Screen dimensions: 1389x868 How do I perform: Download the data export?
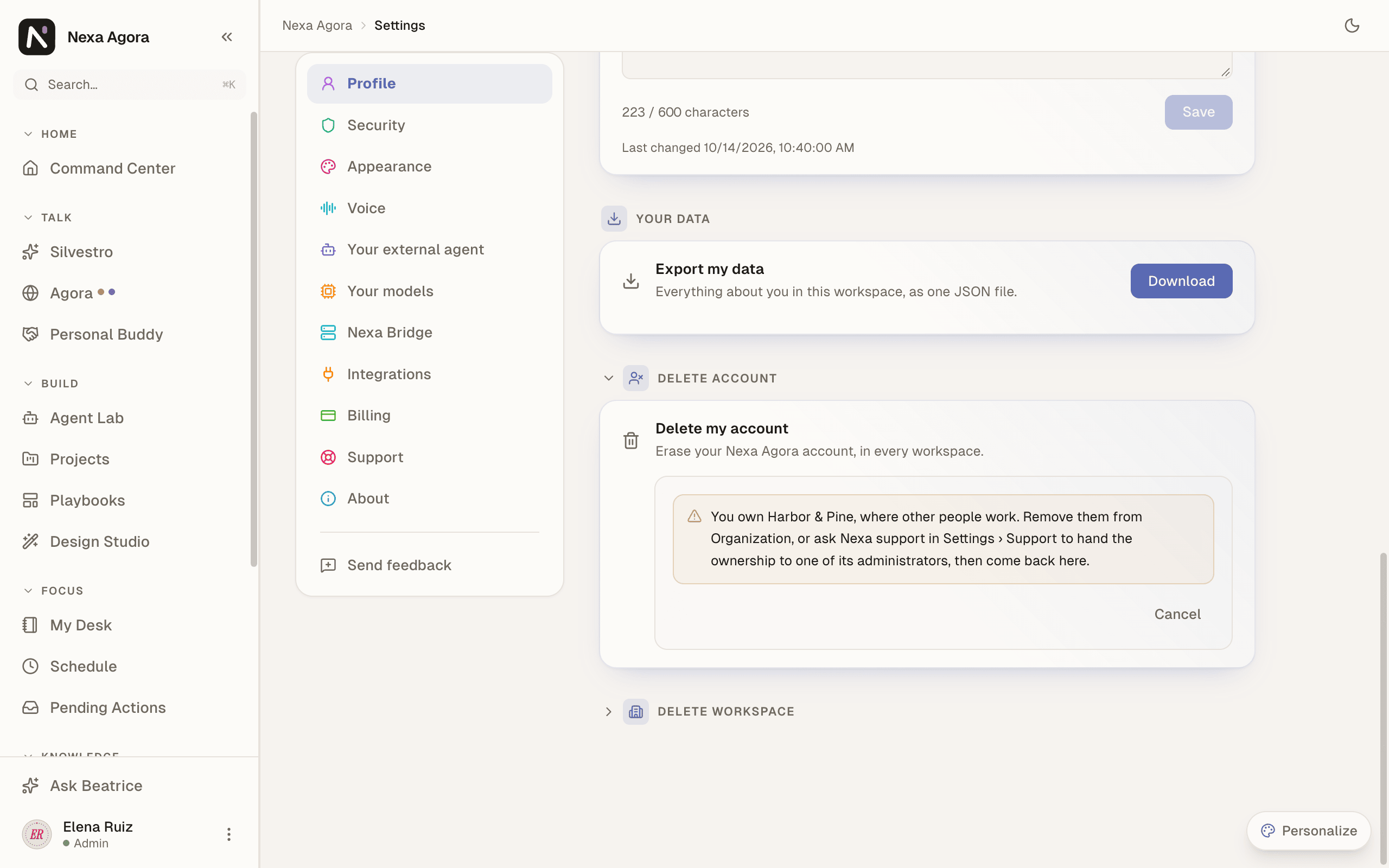[x=1181, y=282]
